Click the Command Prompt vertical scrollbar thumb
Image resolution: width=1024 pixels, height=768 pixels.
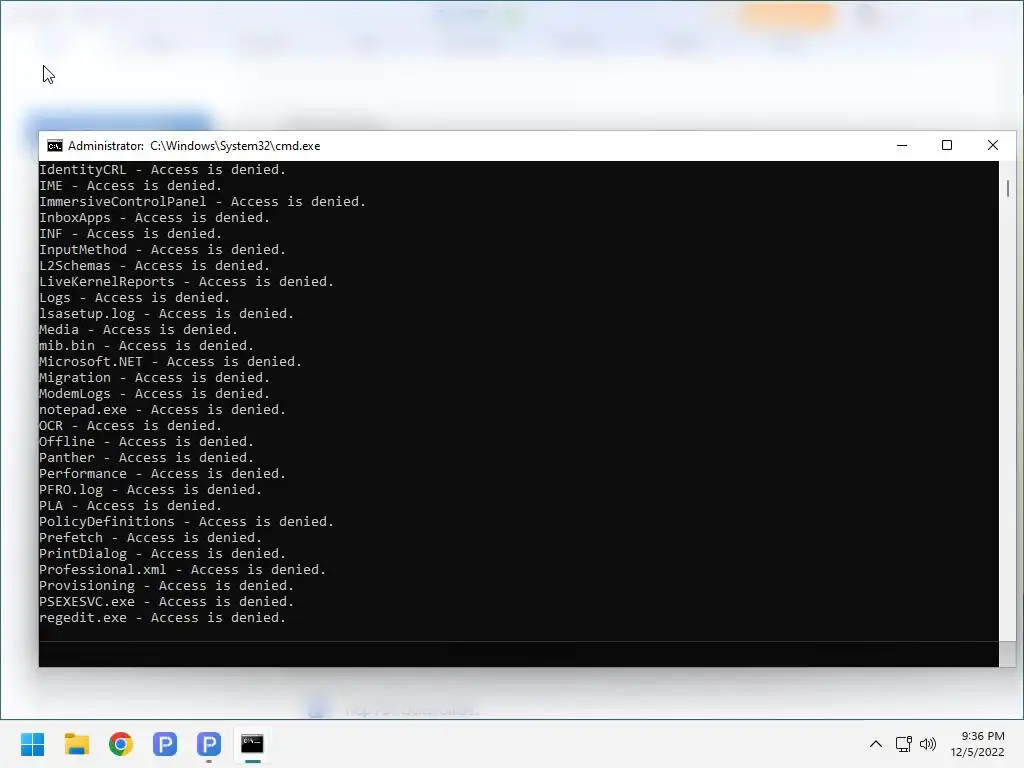1008,189
